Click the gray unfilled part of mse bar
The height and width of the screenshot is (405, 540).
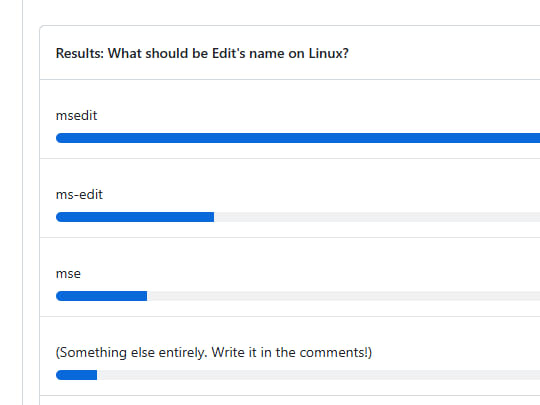(x=343, y=296)
